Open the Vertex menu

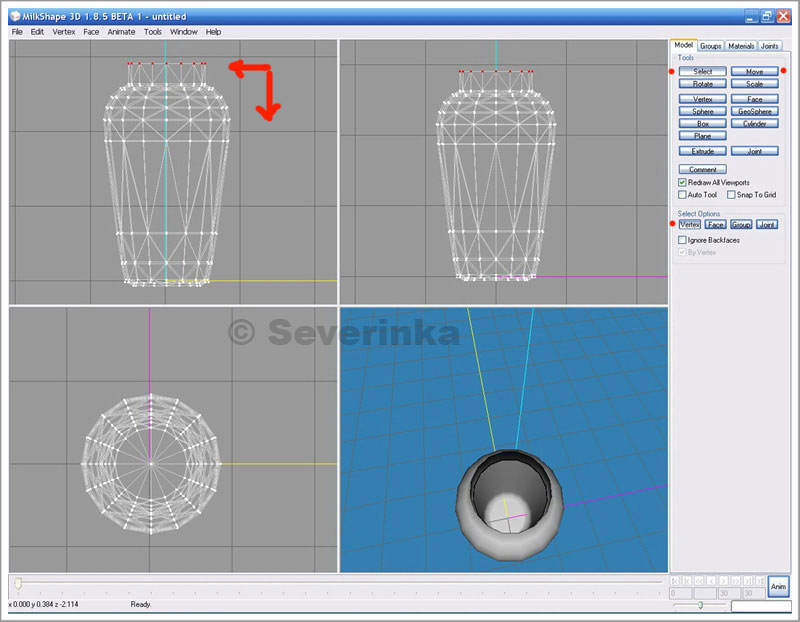64,32
